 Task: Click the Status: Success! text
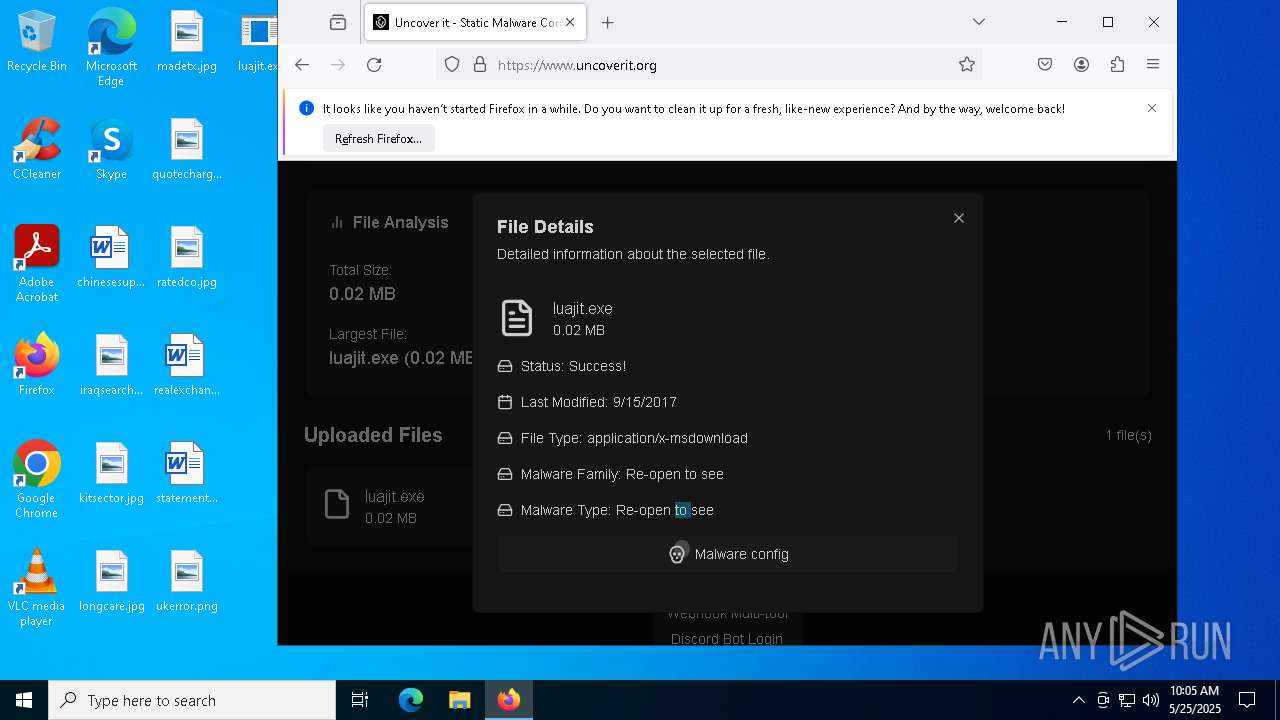click(573, 366)
